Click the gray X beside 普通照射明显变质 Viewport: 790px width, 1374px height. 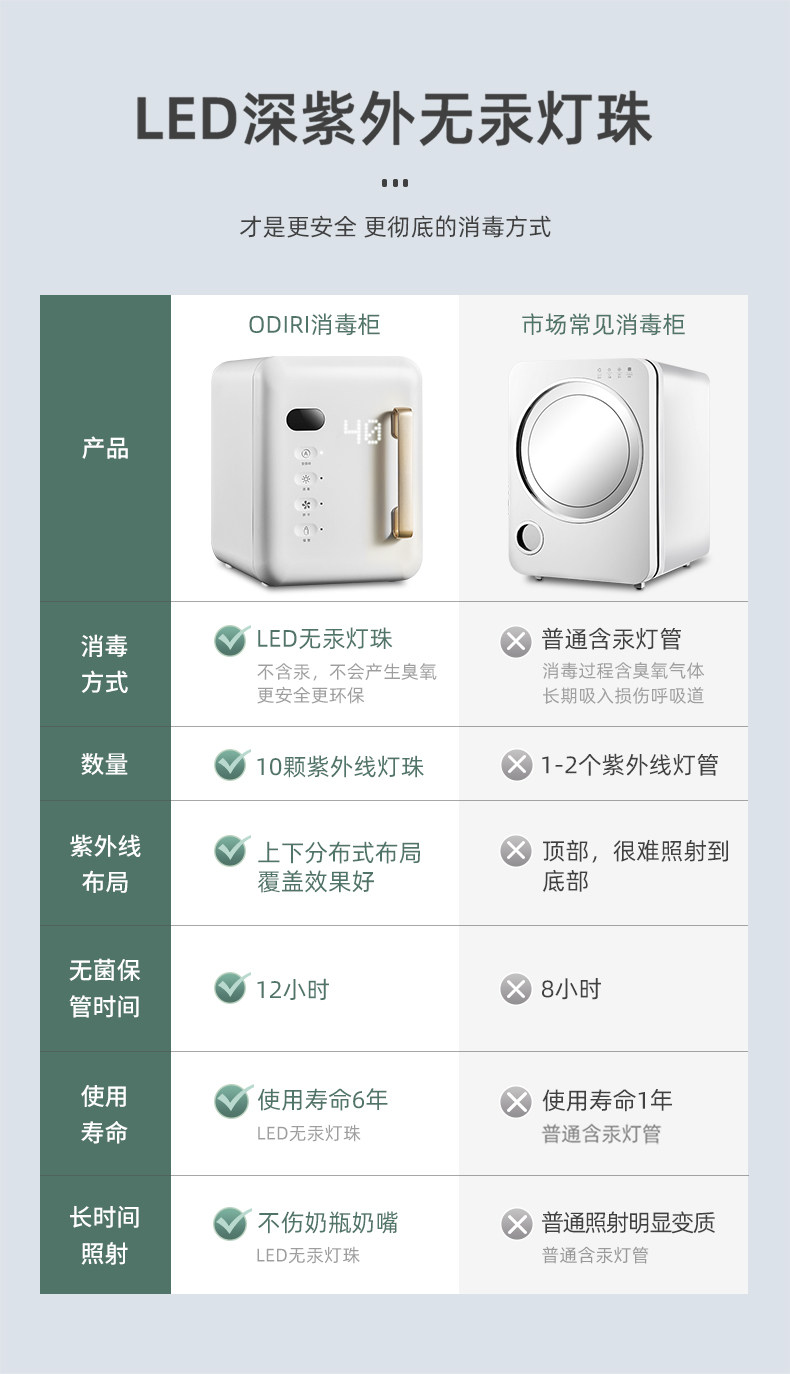[x=516, y=1224]
